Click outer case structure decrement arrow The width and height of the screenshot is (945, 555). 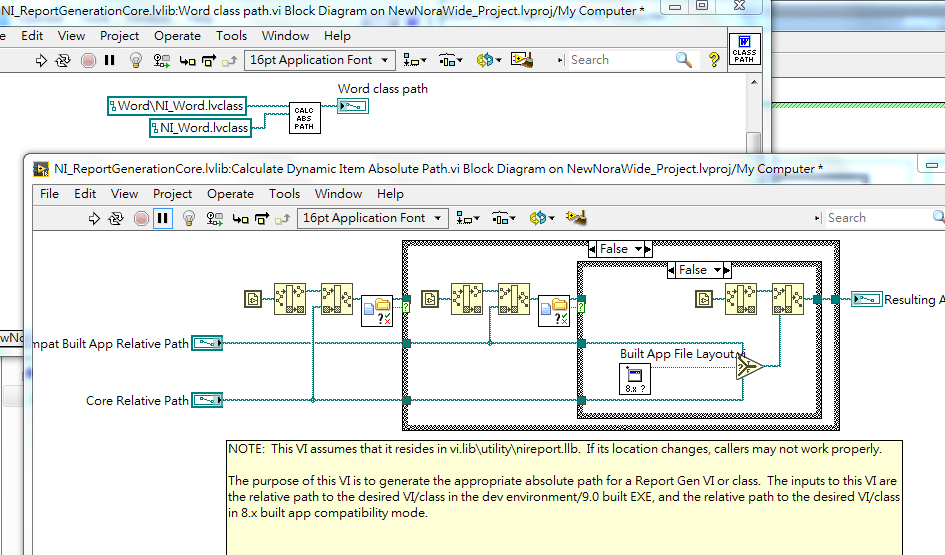[592, 249]
